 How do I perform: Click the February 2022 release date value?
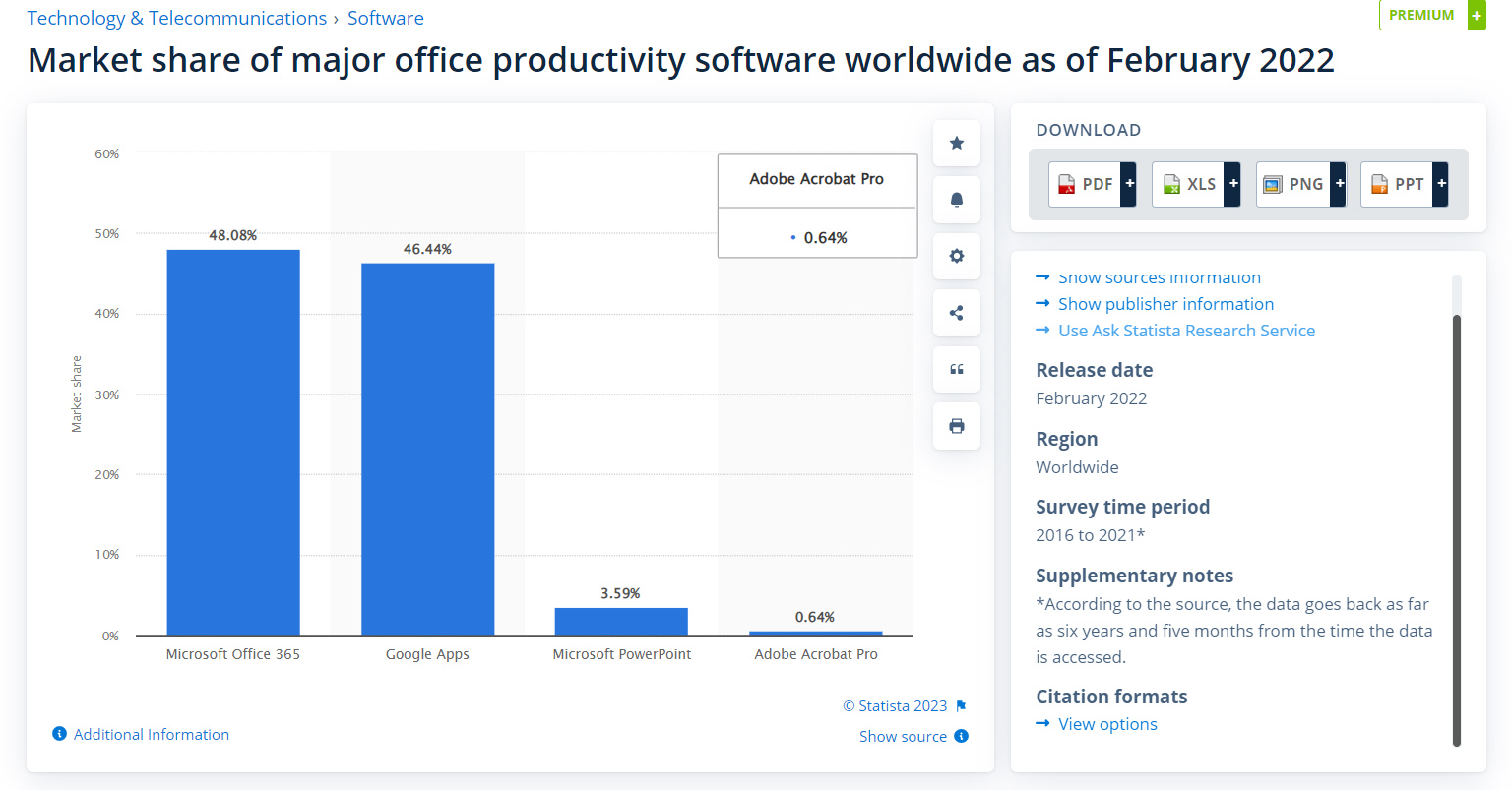click(x=1092, y=398)
